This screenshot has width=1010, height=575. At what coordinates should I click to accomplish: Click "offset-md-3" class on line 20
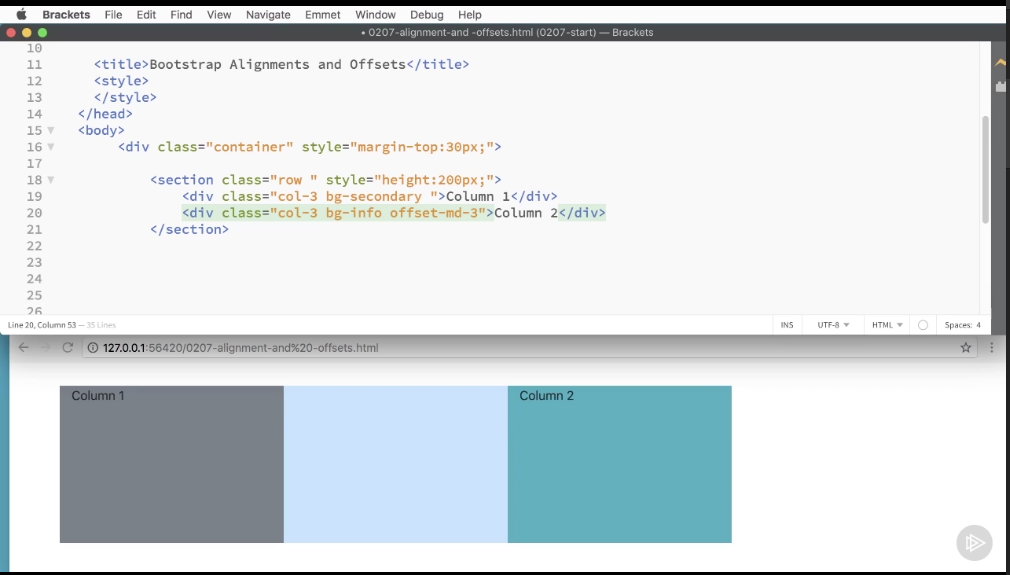pos(434,213)
